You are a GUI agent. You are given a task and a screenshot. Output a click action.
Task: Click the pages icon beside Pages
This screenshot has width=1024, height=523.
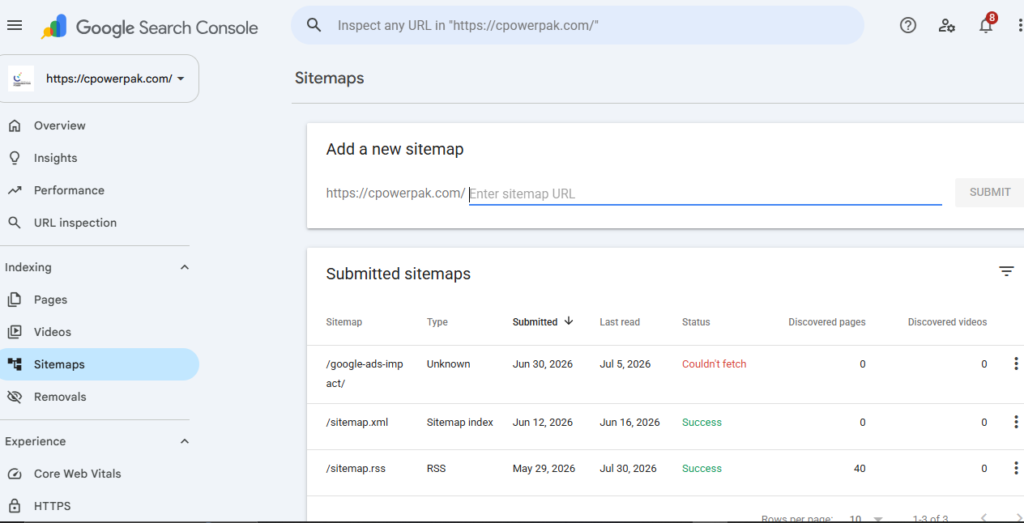tap(14, 300)
